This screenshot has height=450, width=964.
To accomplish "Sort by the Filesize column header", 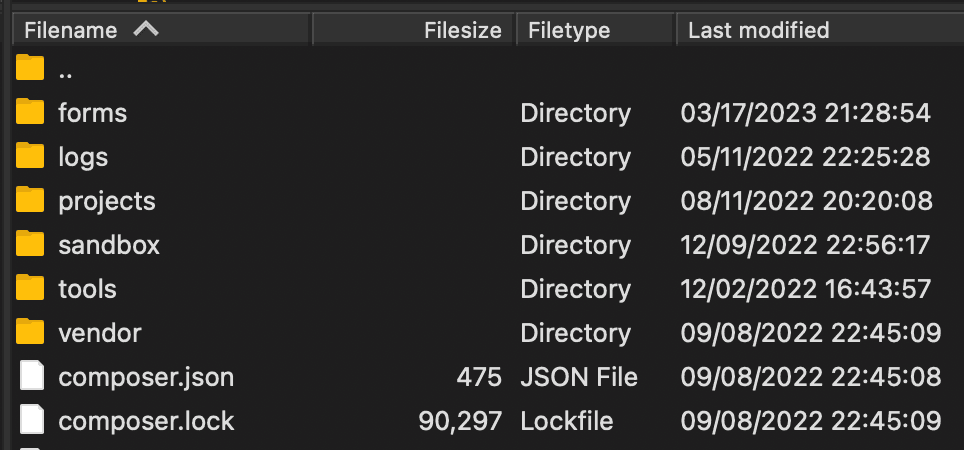I will pyautogui.click(x=462, y=30).
